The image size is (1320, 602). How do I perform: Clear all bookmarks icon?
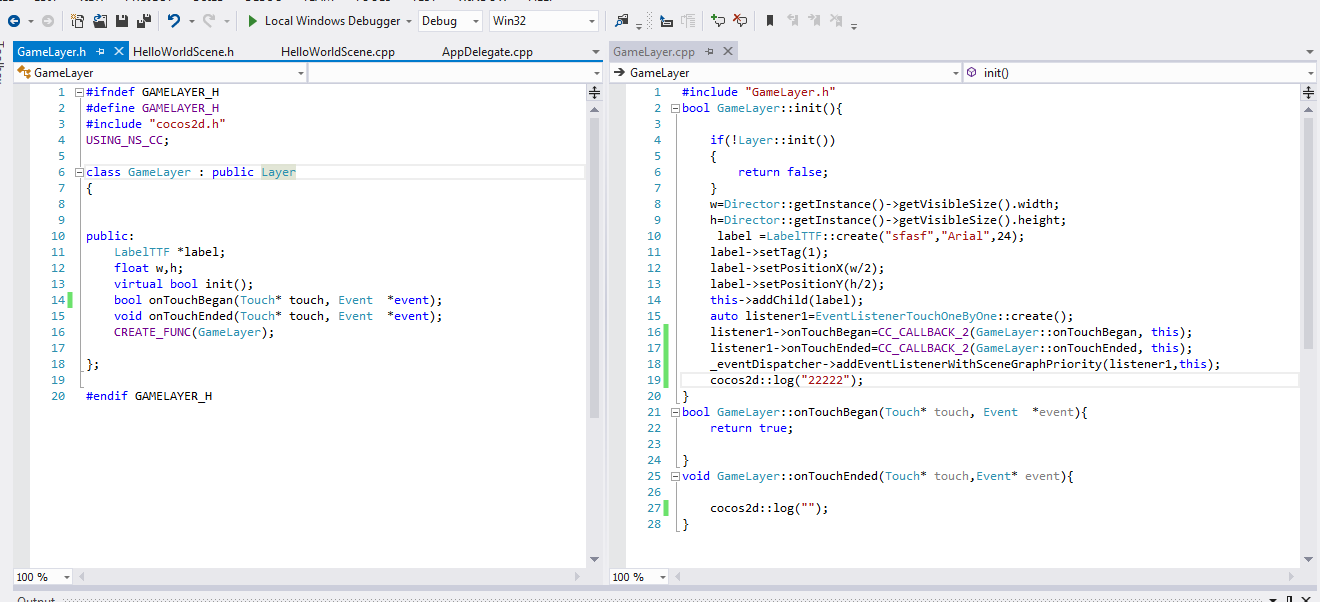[x=837, y=20]
